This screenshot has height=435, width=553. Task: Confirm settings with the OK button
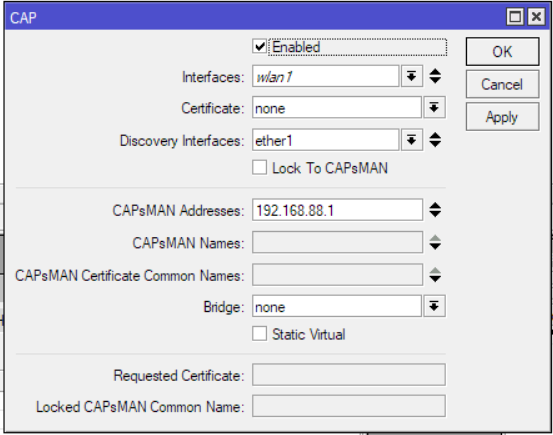coord(502,52)
